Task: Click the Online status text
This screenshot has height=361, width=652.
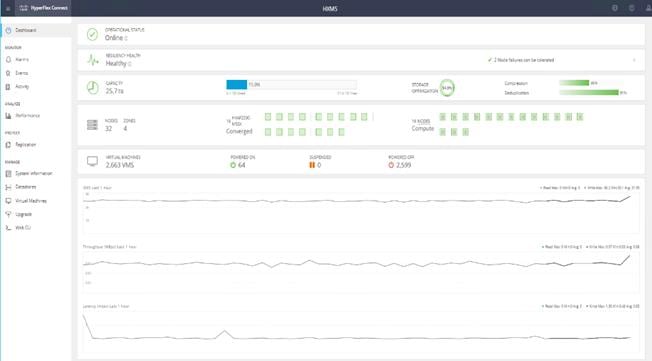Action: (114, 38)
